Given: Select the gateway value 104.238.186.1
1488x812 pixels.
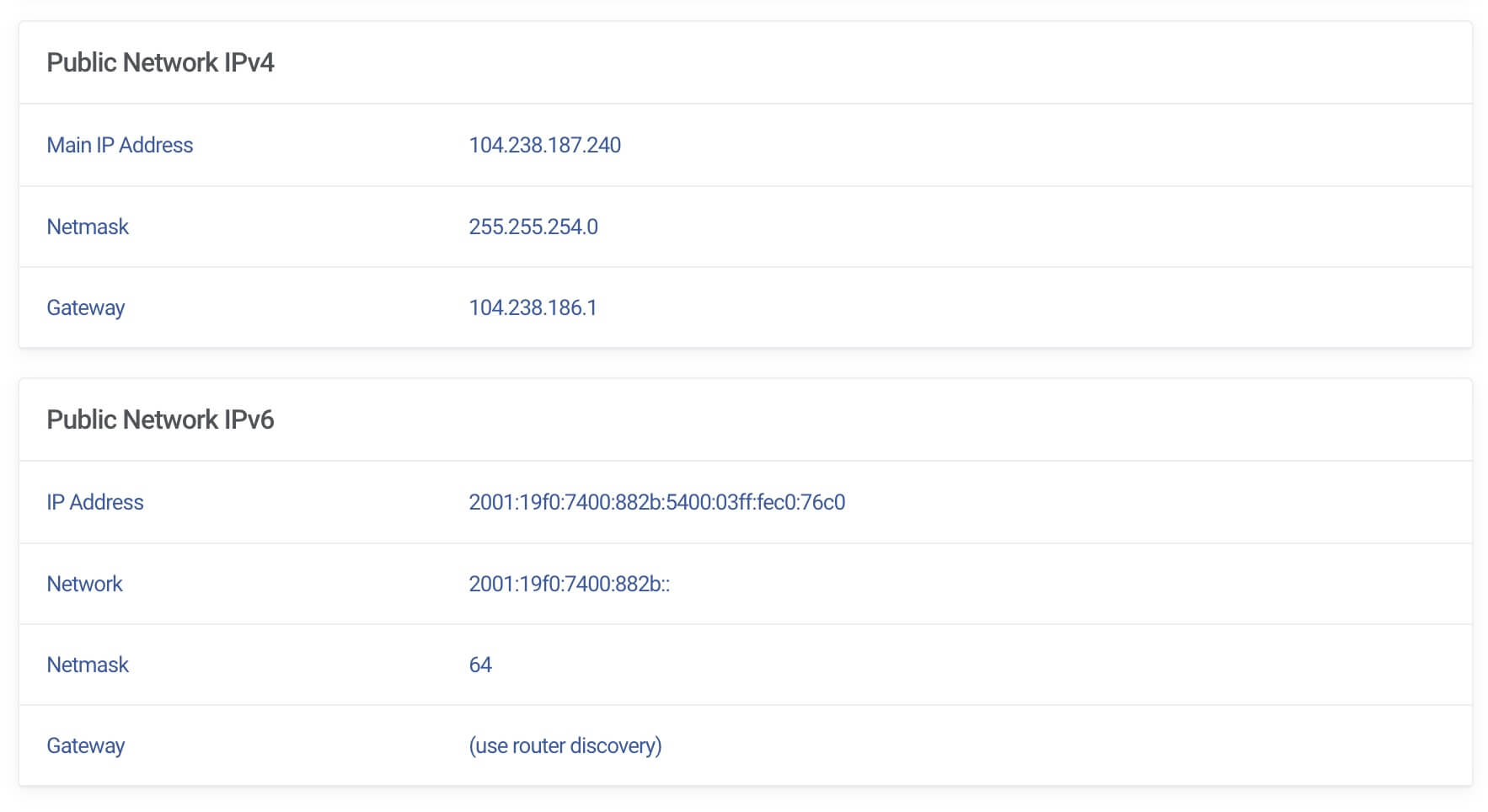Looking at the screenshot, I should (x=533, y=308).
